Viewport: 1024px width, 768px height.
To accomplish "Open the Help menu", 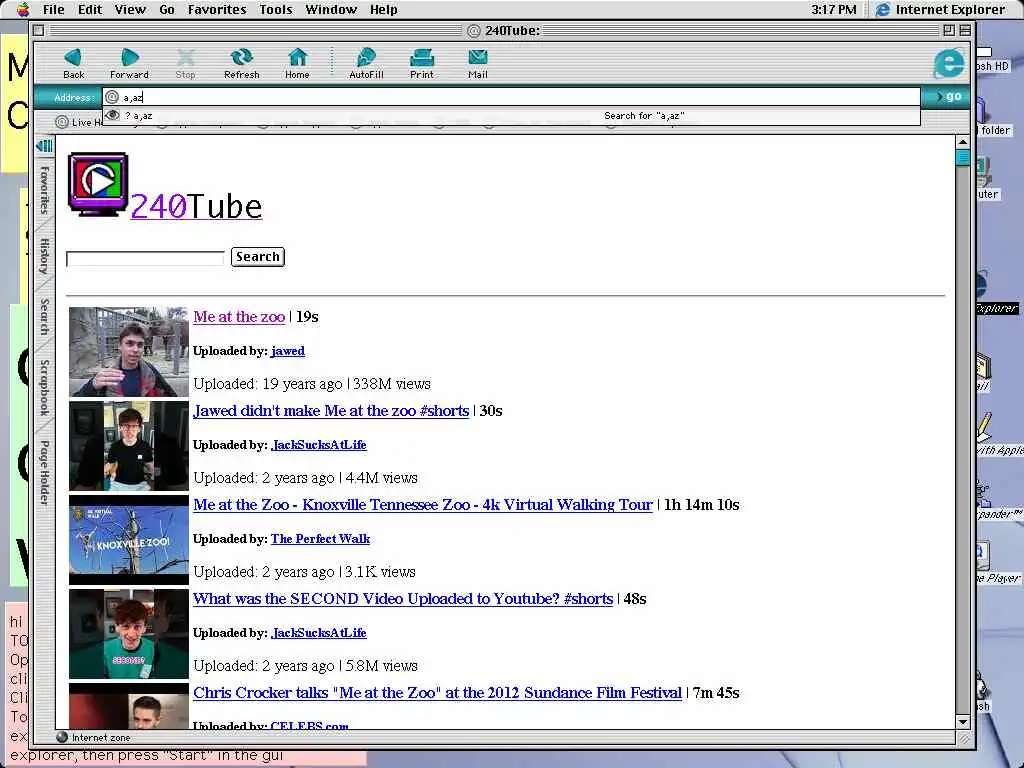I will coord(383,9).
